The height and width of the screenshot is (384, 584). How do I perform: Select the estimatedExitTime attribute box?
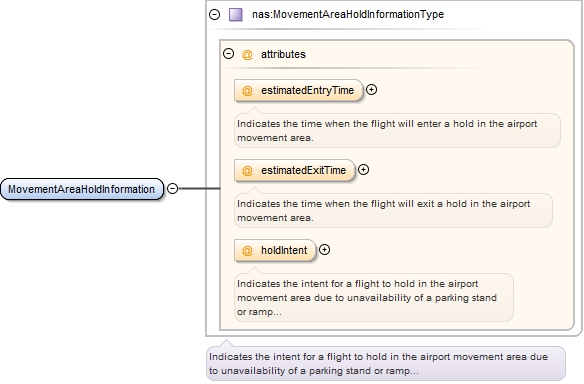click(295, 170)
